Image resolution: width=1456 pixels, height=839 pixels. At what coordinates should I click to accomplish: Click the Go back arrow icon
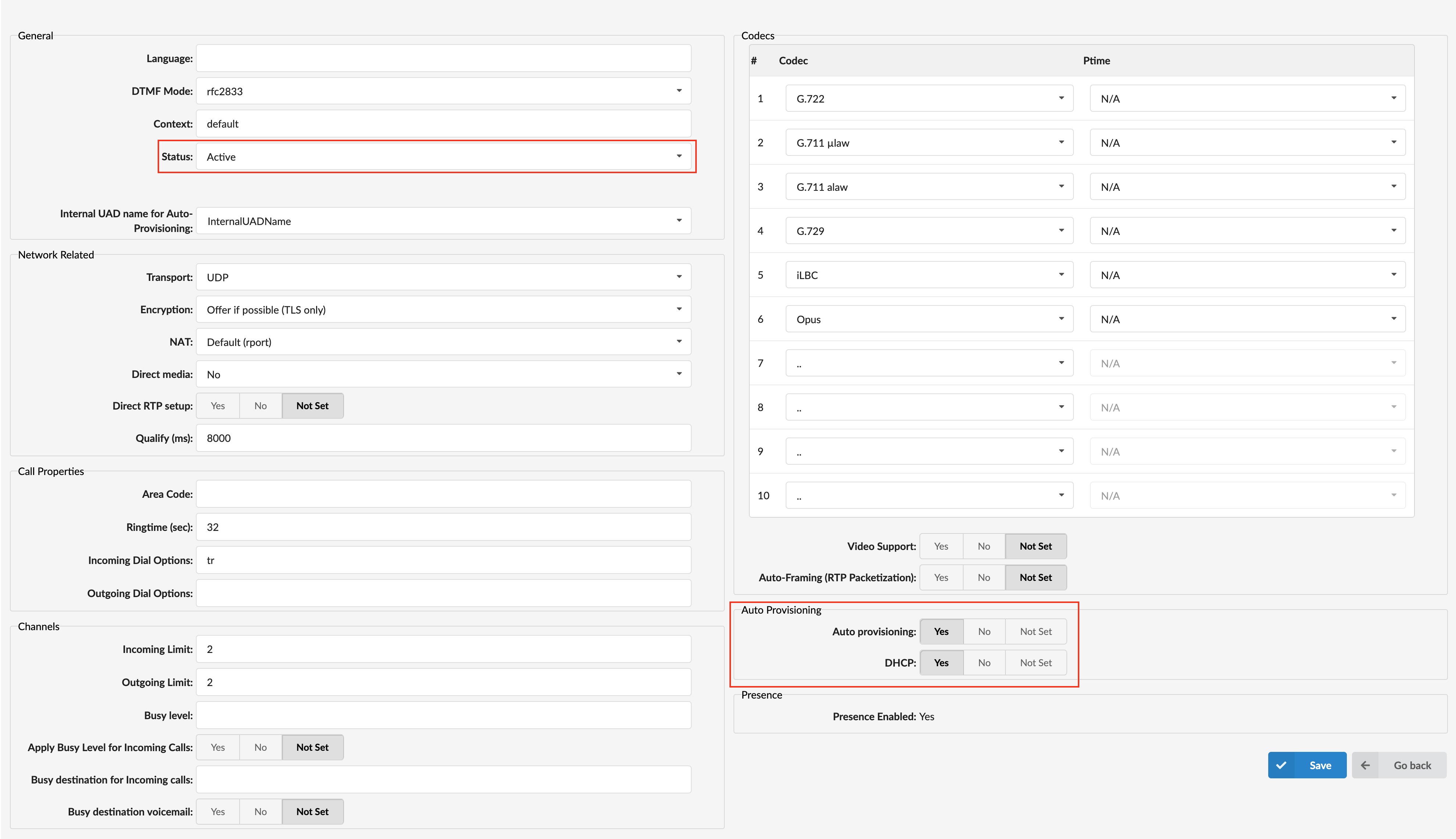point(1366,765)
